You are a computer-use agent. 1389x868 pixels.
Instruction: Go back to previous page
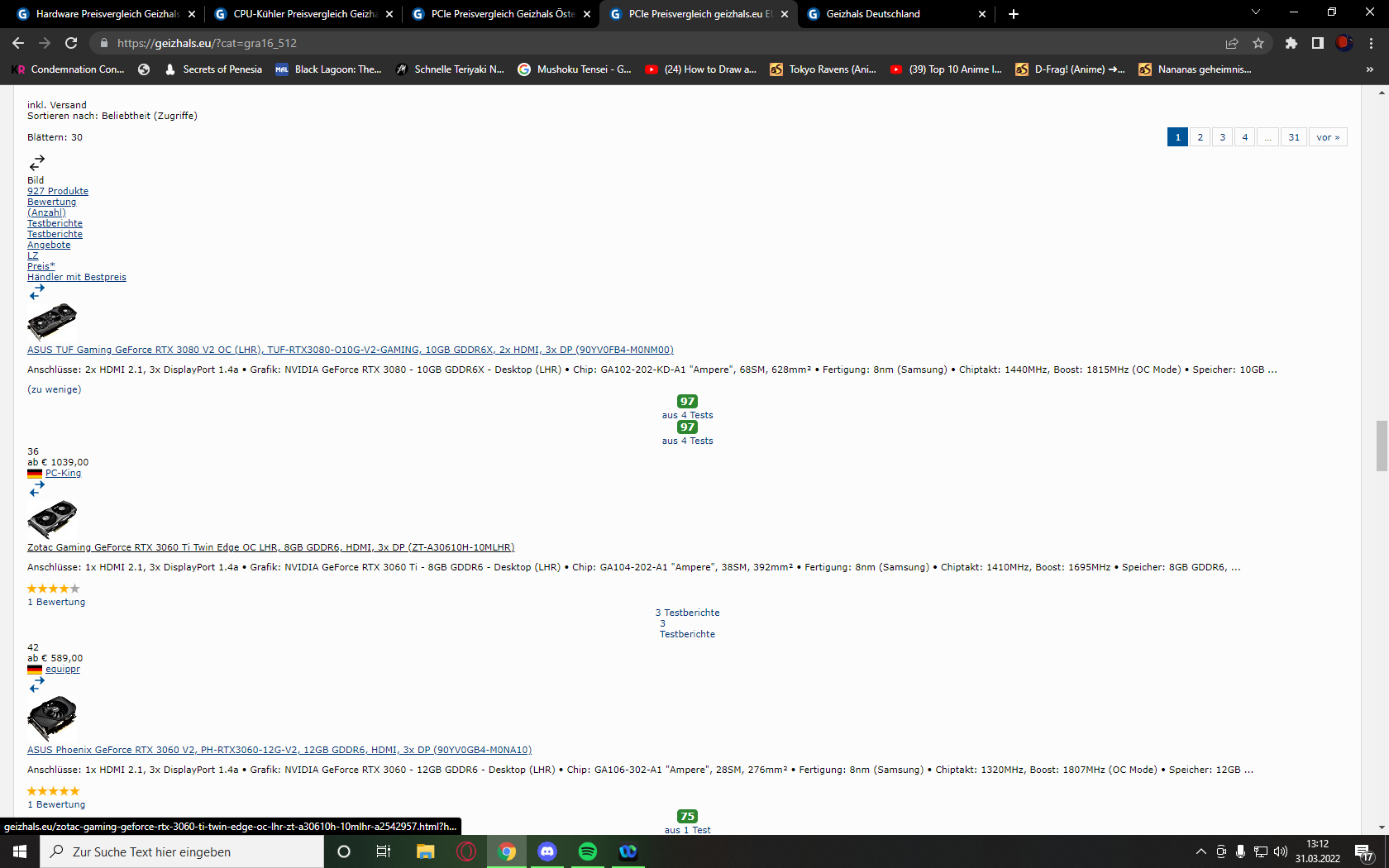coord(18,43)
